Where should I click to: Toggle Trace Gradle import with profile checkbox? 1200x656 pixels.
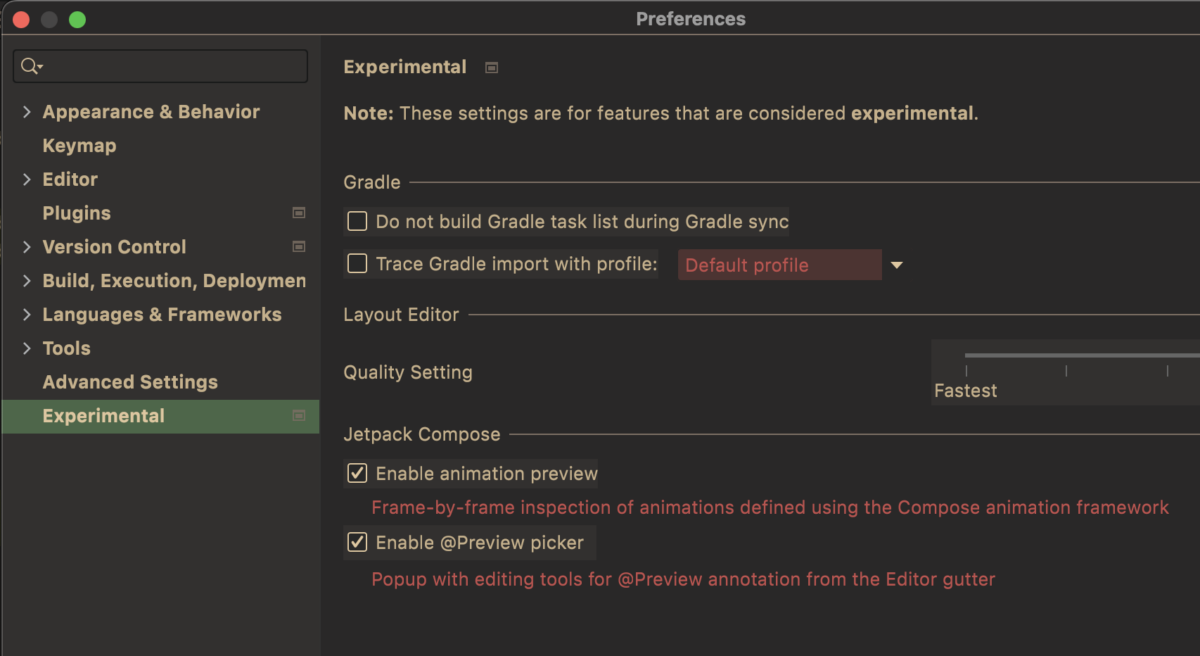pos(357,264)
